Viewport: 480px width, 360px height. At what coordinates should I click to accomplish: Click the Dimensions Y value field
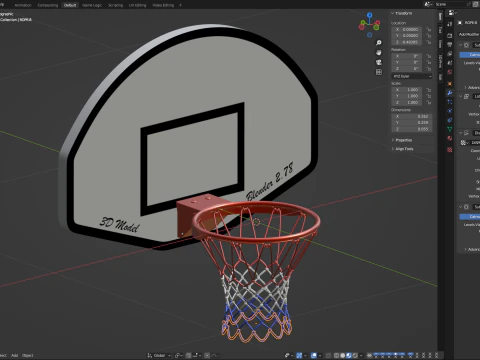pyautogui.click(x=412, y=122)
